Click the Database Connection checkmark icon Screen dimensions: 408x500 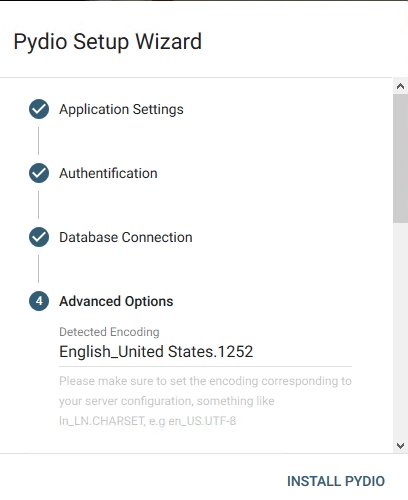click(x=39, y=237)
